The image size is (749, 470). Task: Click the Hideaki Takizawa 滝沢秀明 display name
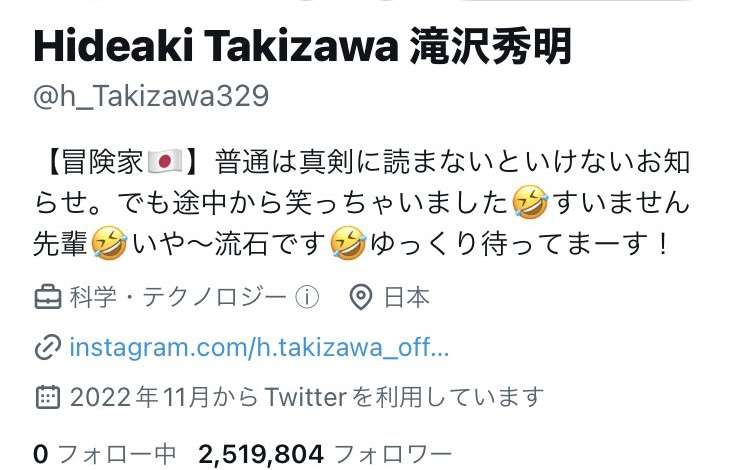tap(302, 46)
